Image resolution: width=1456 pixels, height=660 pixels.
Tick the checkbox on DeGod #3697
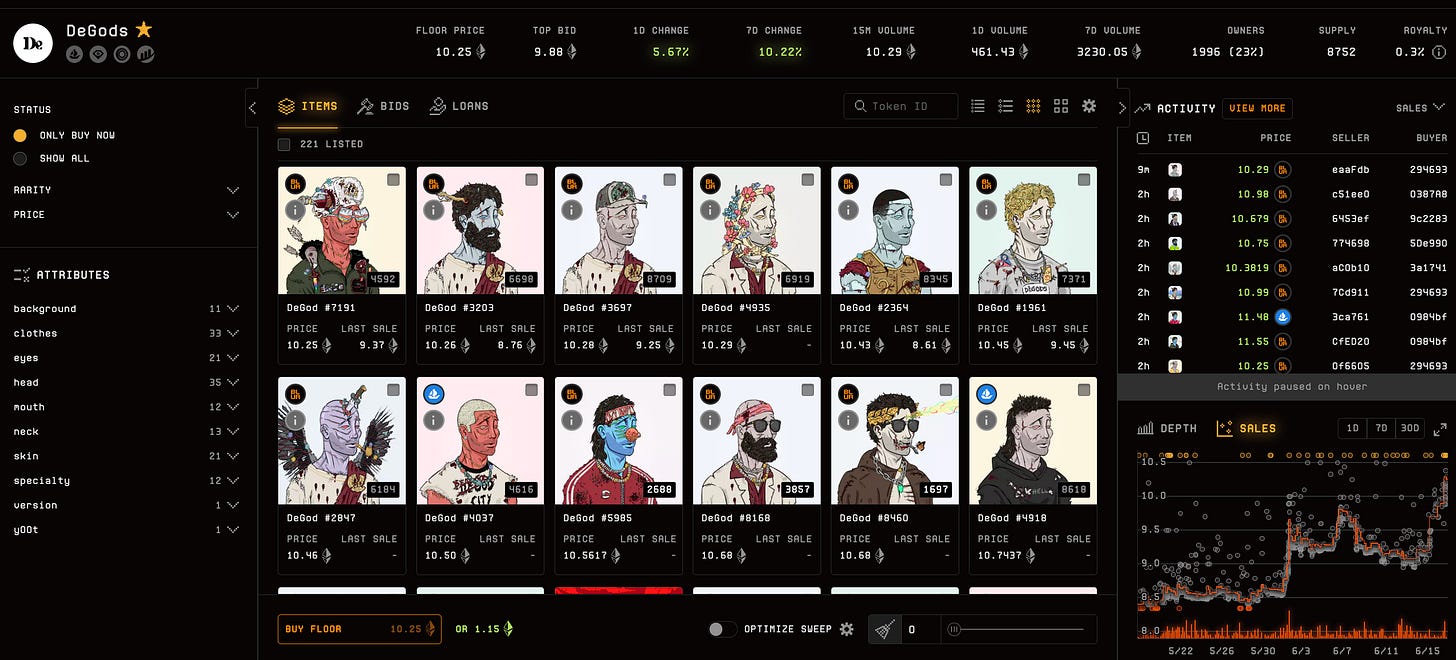pos(669,179)
